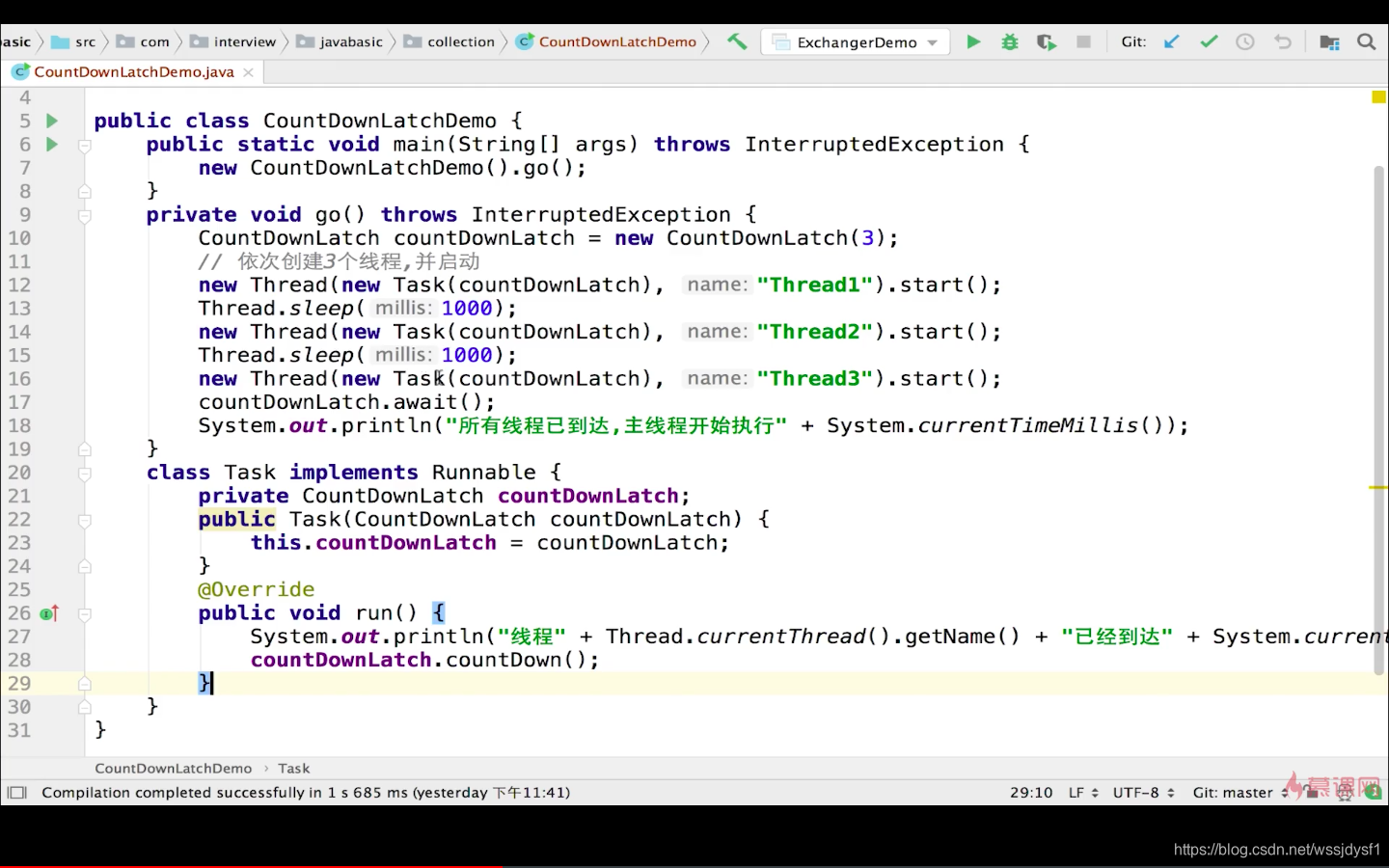The height and width of the screenshot is (868, 1389).
Task: Open Search Everywhere magnifier icon
Action: 1366,41
